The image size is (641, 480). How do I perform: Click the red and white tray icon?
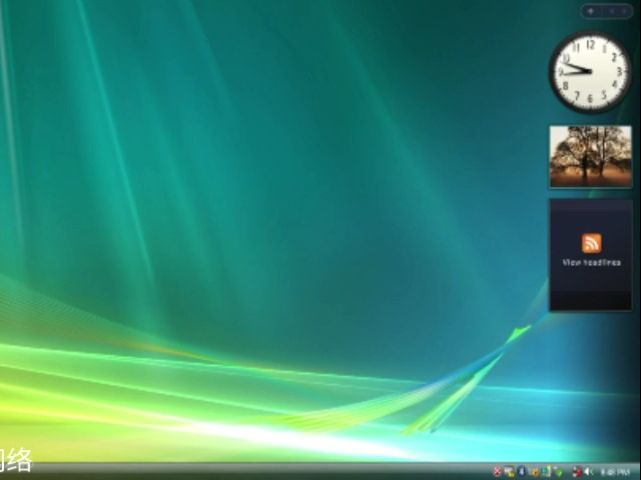(x=577, y=472)
